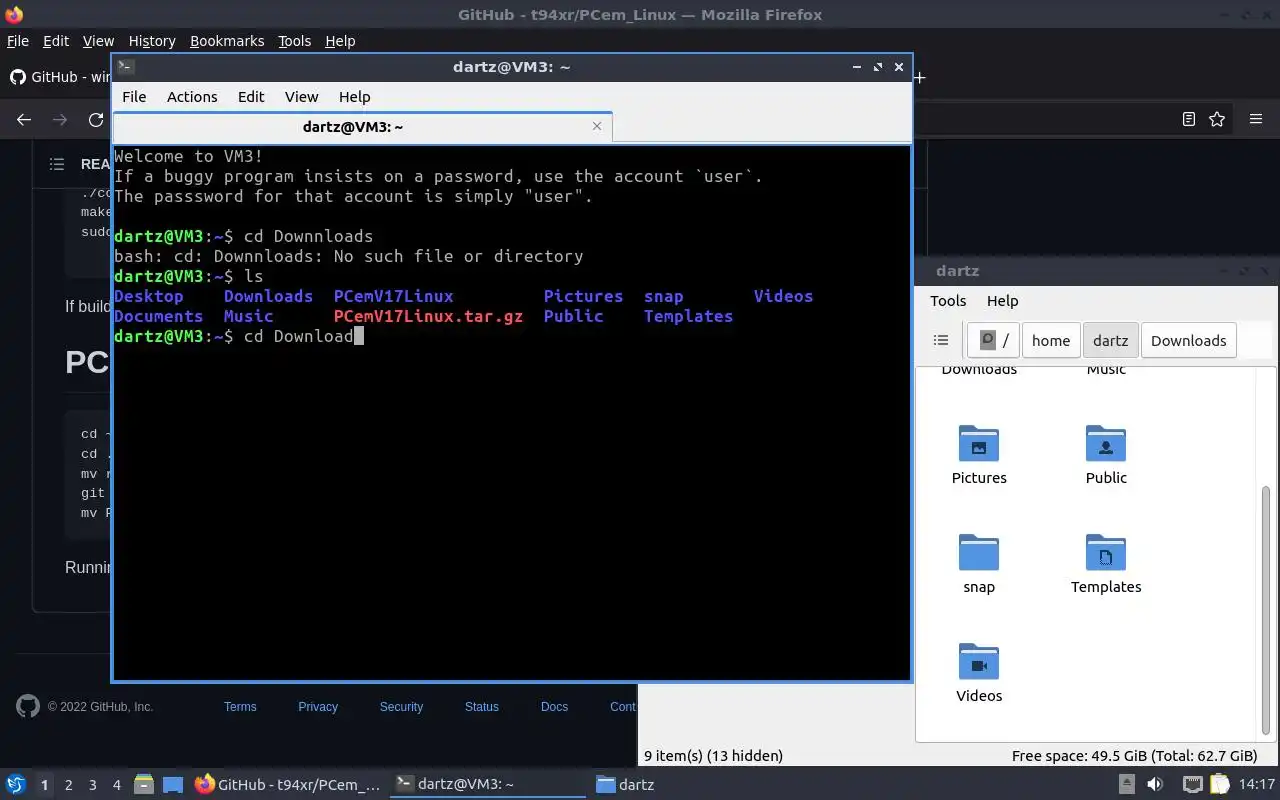Viewport: 1280px width, 800px height.
Task: Open the terminal File menu
Action: pyautogui.click(x=134, y=97)
